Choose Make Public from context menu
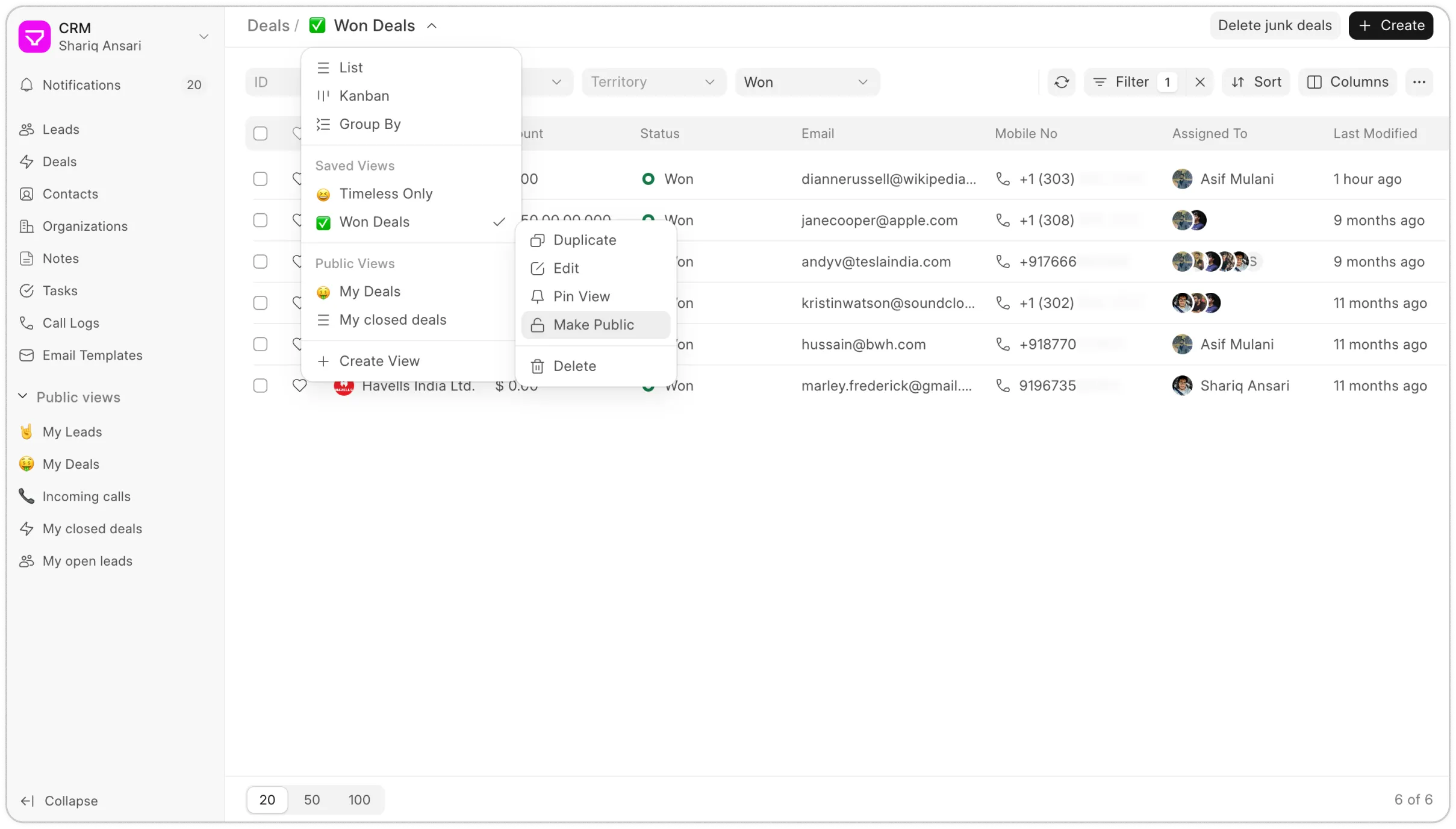 coord(594,325)
